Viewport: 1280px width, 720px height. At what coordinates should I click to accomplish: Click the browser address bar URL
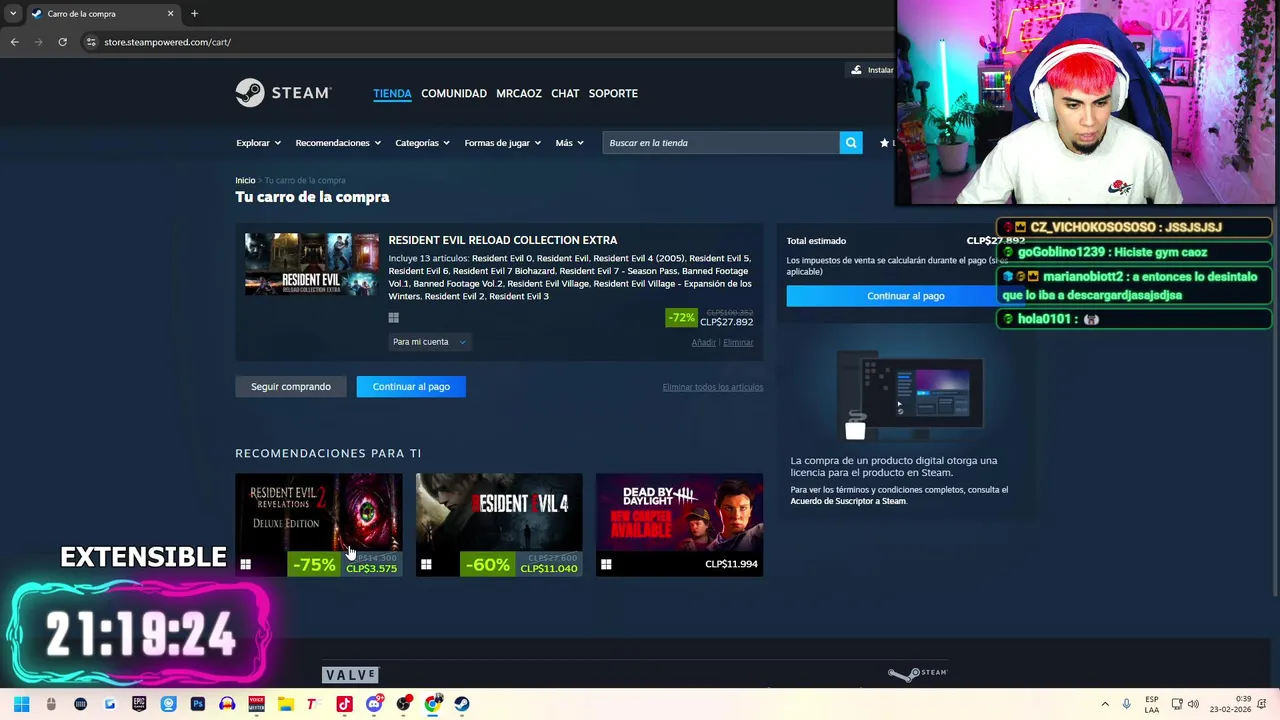tap(167, 42)
